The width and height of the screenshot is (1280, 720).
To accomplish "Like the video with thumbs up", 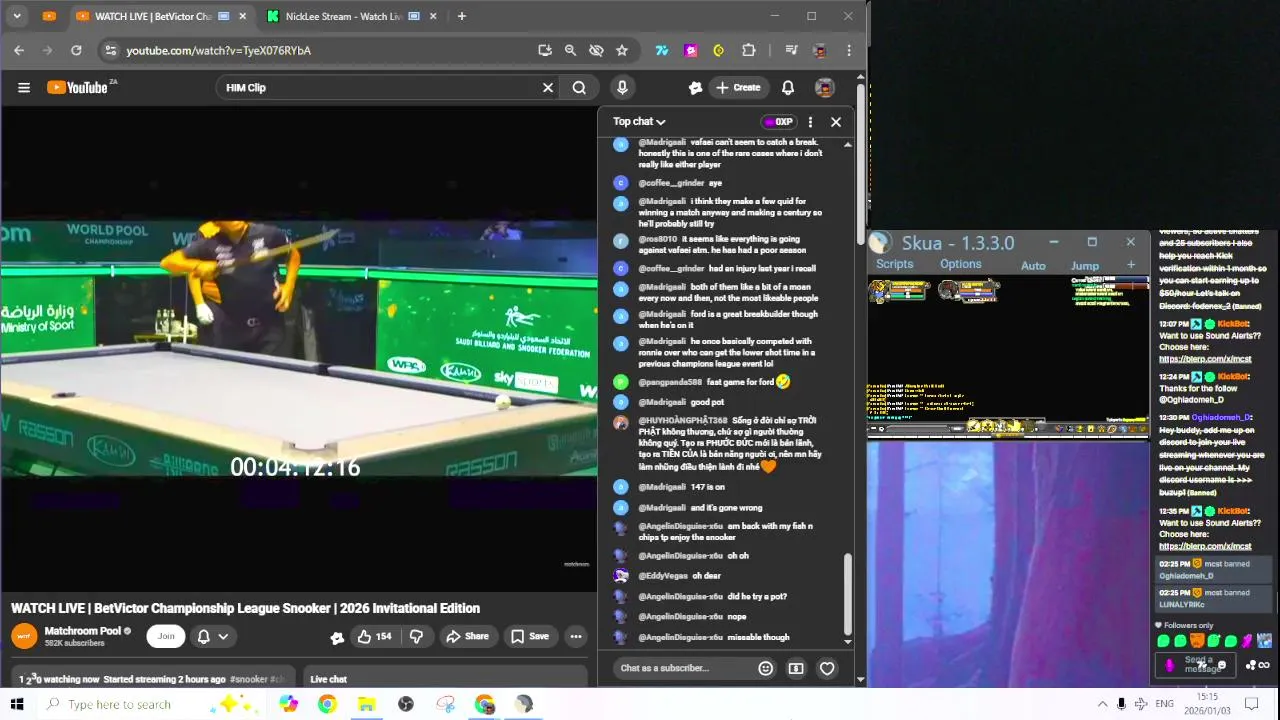I will 375,636.
